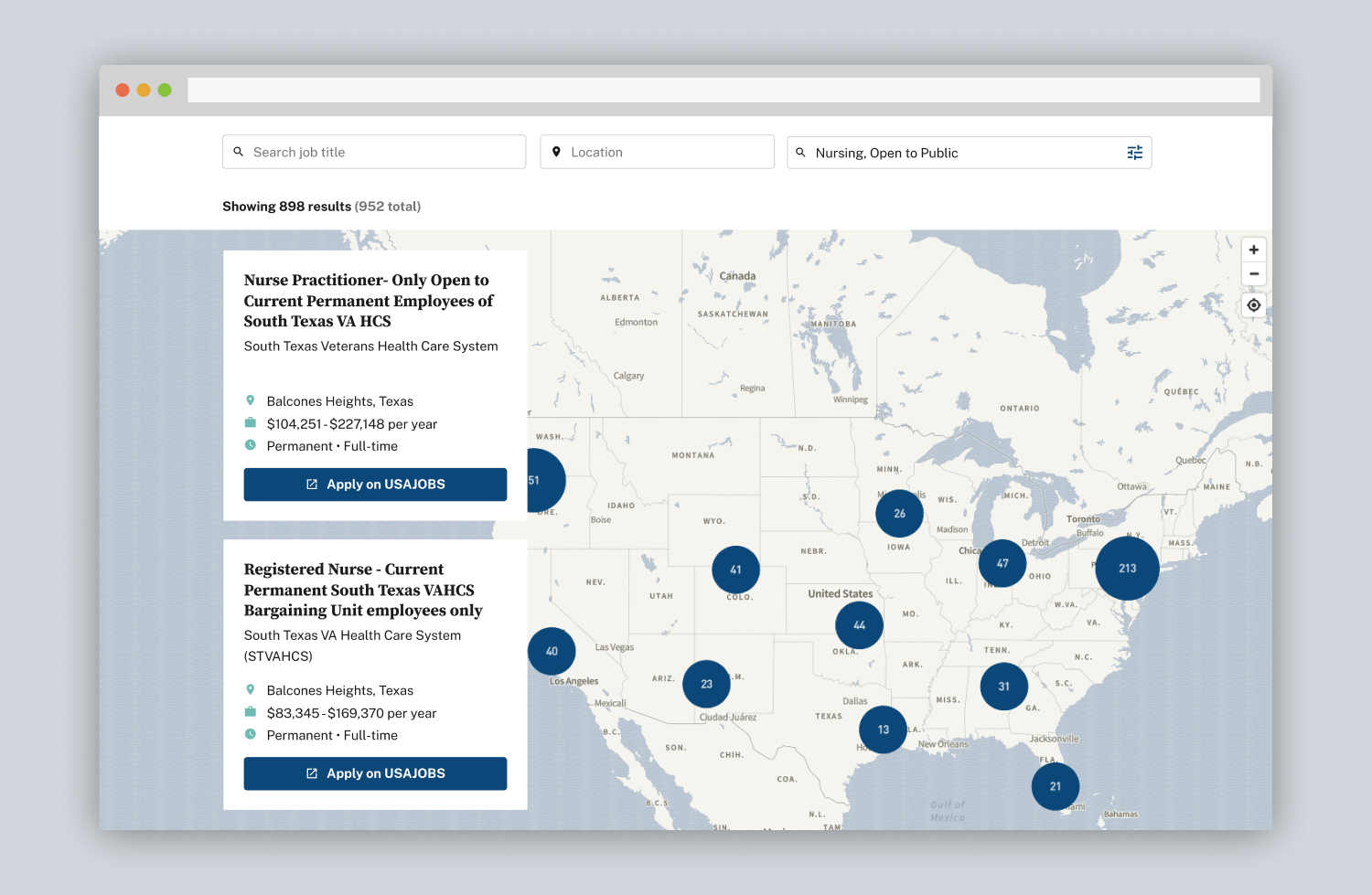Click the New Orleans label on the map
Viewport: 1372px width, 895px height.
tap(943, 744)
